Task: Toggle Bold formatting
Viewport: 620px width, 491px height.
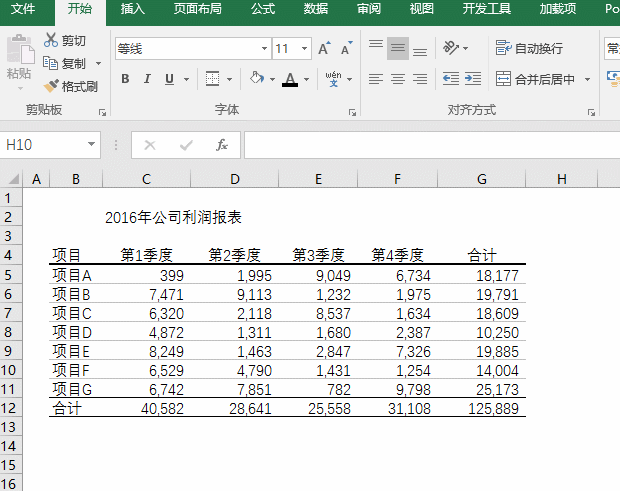Action: point(125,79)
